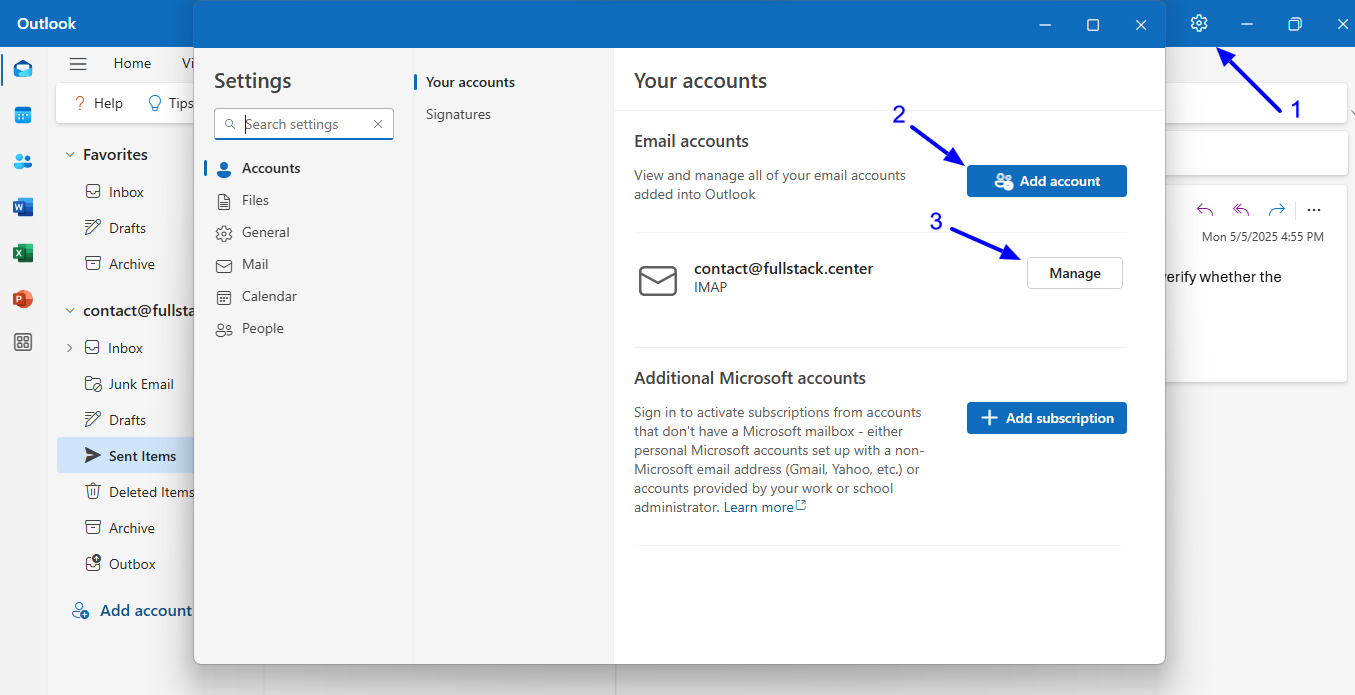Screen dimensions: 1355x695
Task: Open the Help button in ribbon
Action: (x=98, y=103)
